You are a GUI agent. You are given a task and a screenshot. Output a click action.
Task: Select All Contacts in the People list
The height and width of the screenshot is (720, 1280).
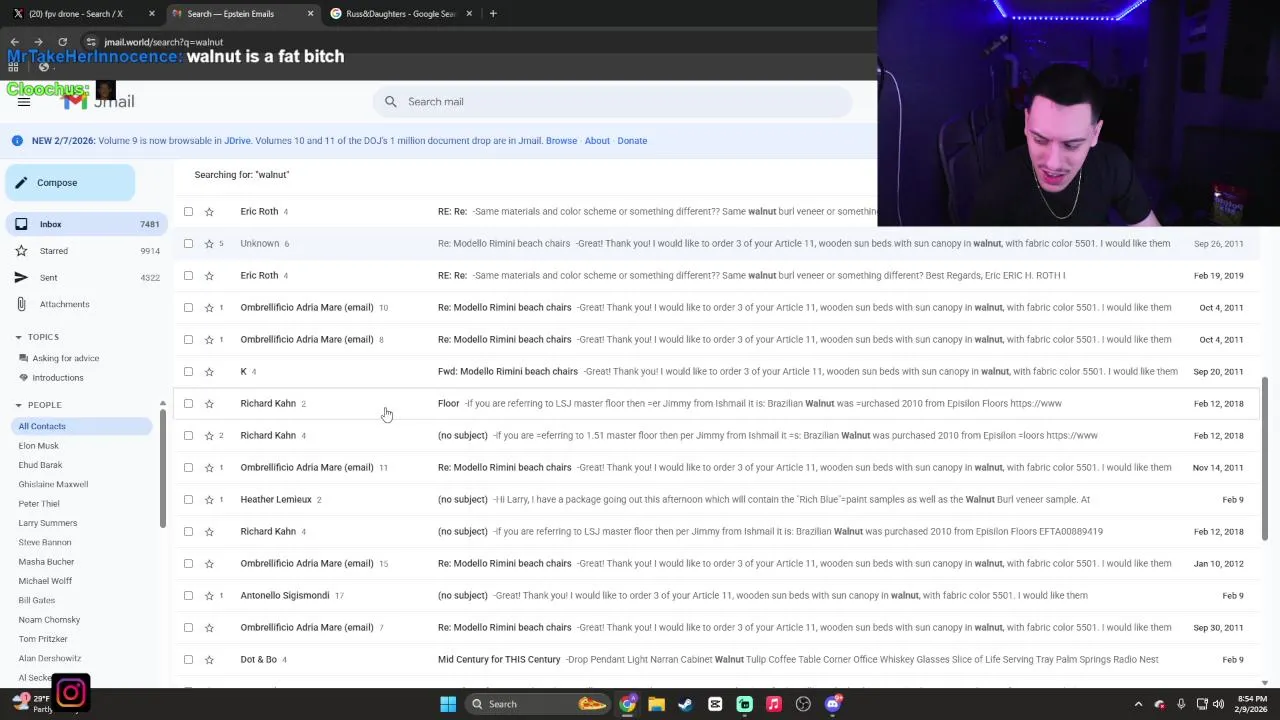(80, 426)
